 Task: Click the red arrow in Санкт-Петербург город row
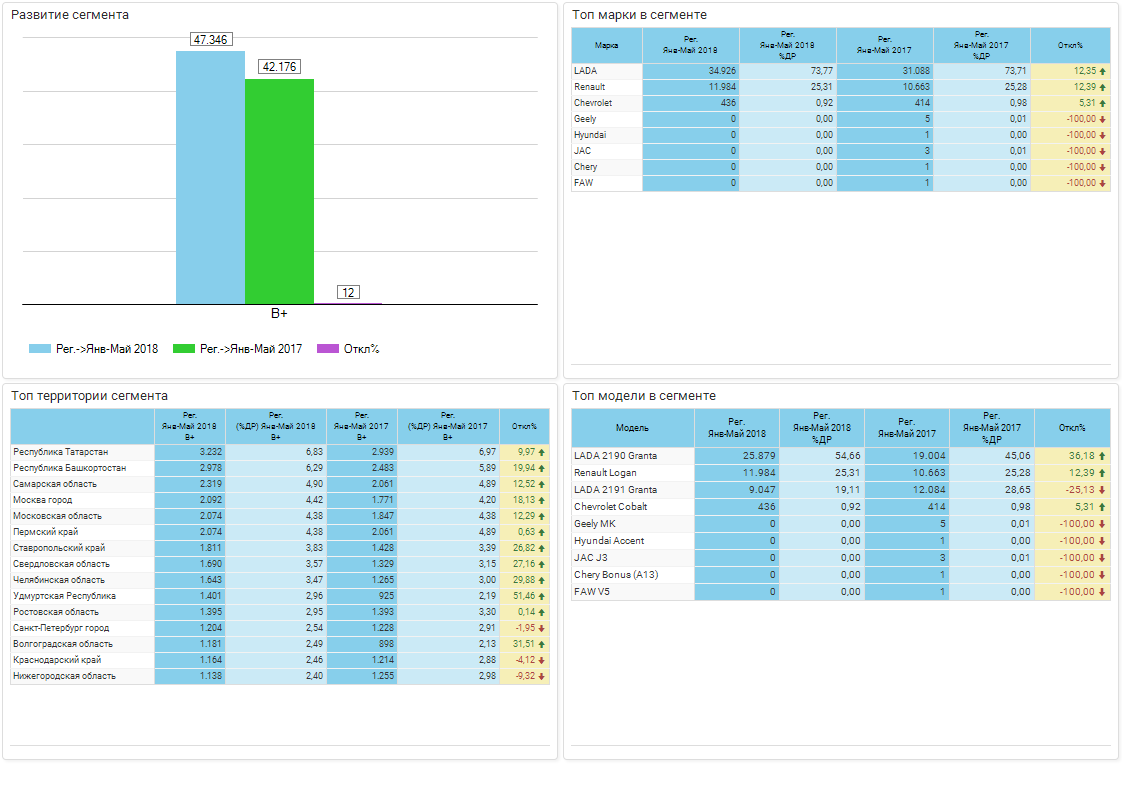(542, 628)
